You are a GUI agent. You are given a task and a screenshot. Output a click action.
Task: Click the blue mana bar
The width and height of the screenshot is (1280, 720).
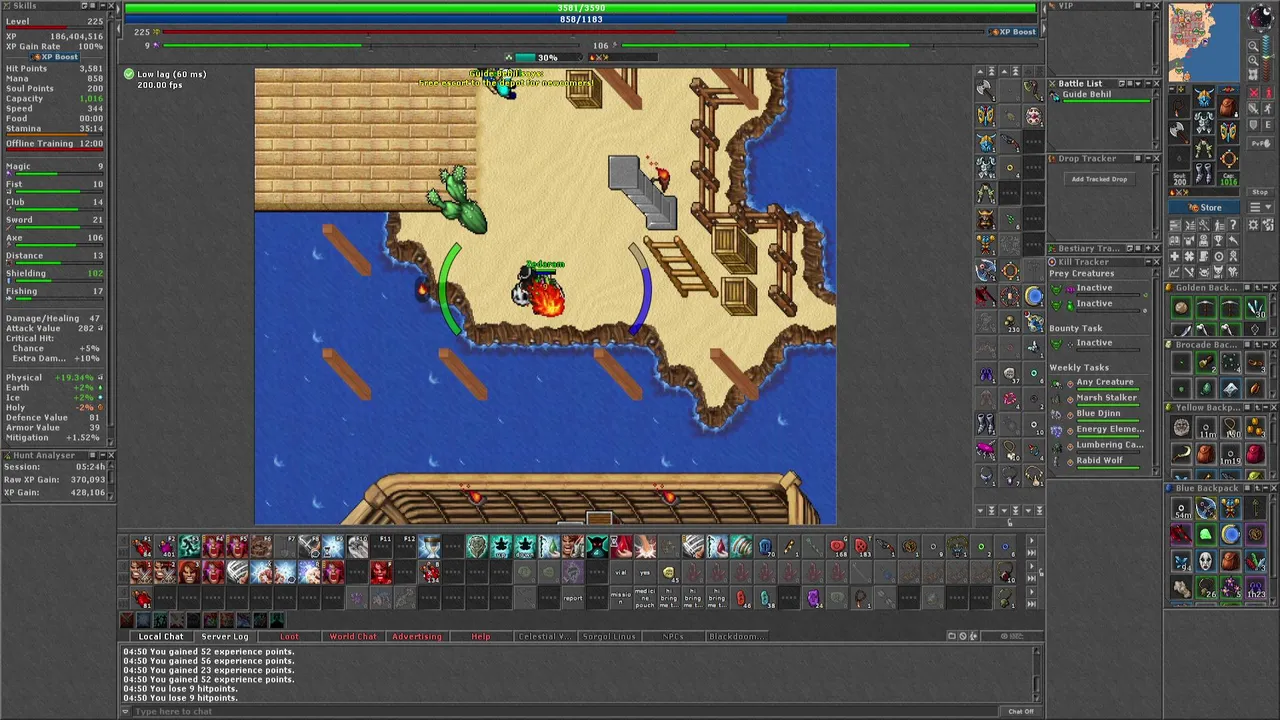(581, 19)
